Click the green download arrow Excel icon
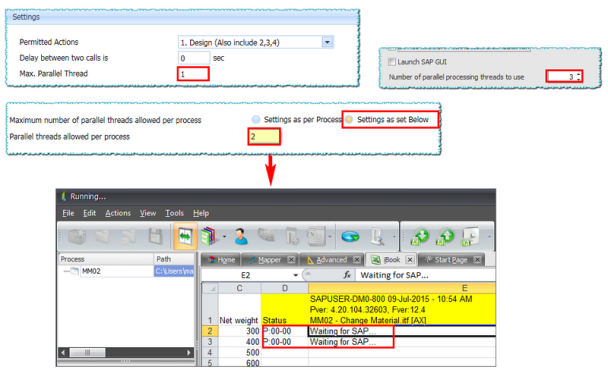 [420, 236]
